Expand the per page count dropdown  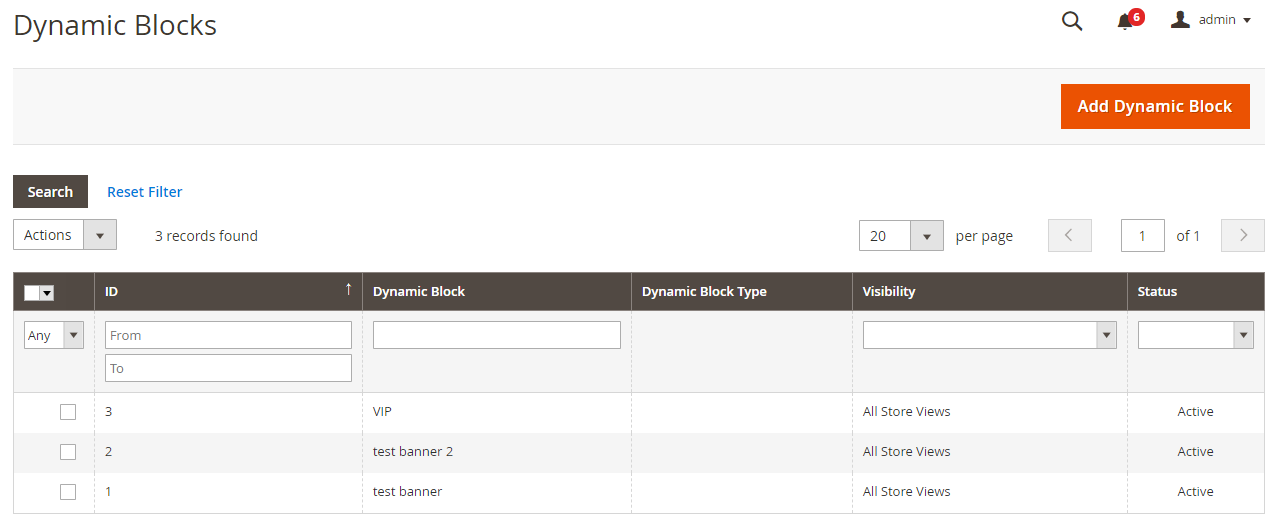tap(901, 236)
